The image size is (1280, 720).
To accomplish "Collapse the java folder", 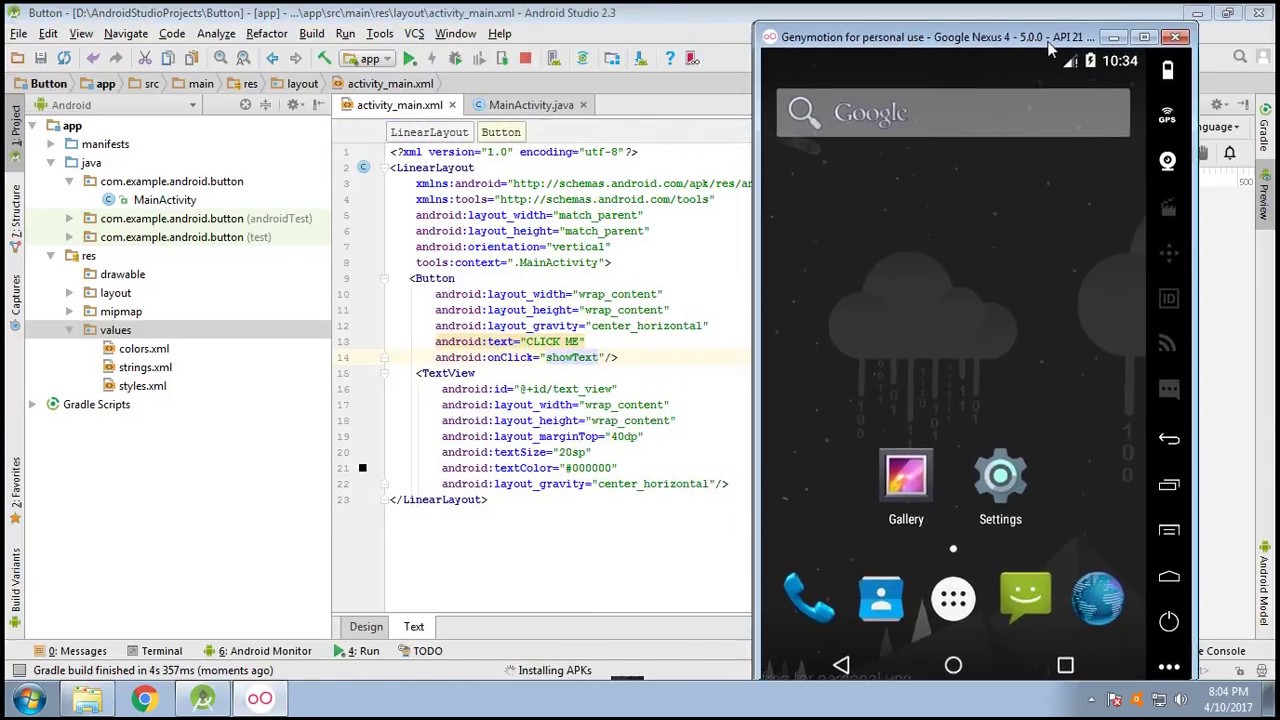I will pyautogui.click(x=51, y=163).
